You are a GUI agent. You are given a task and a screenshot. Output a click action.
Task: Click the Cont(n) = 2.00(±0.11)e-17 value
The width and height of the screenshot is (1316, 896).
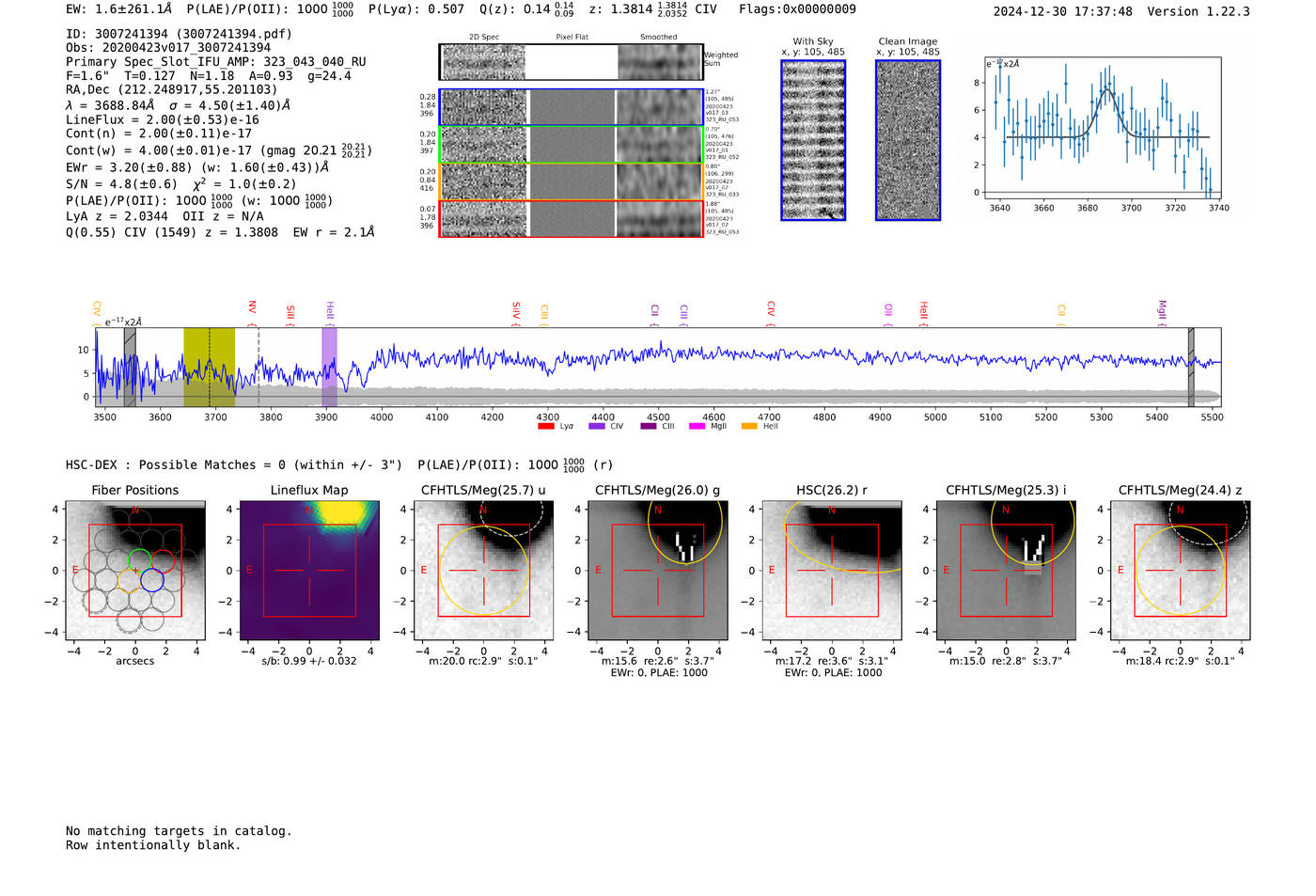pos(159,134)
